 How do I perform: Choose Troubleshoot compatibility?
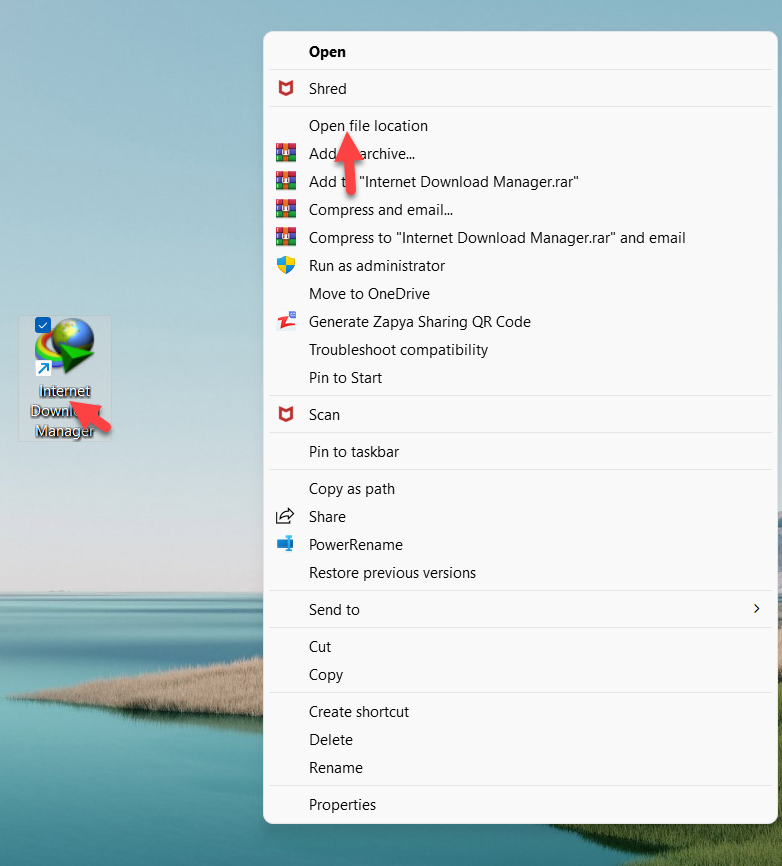tap(398, 350)
